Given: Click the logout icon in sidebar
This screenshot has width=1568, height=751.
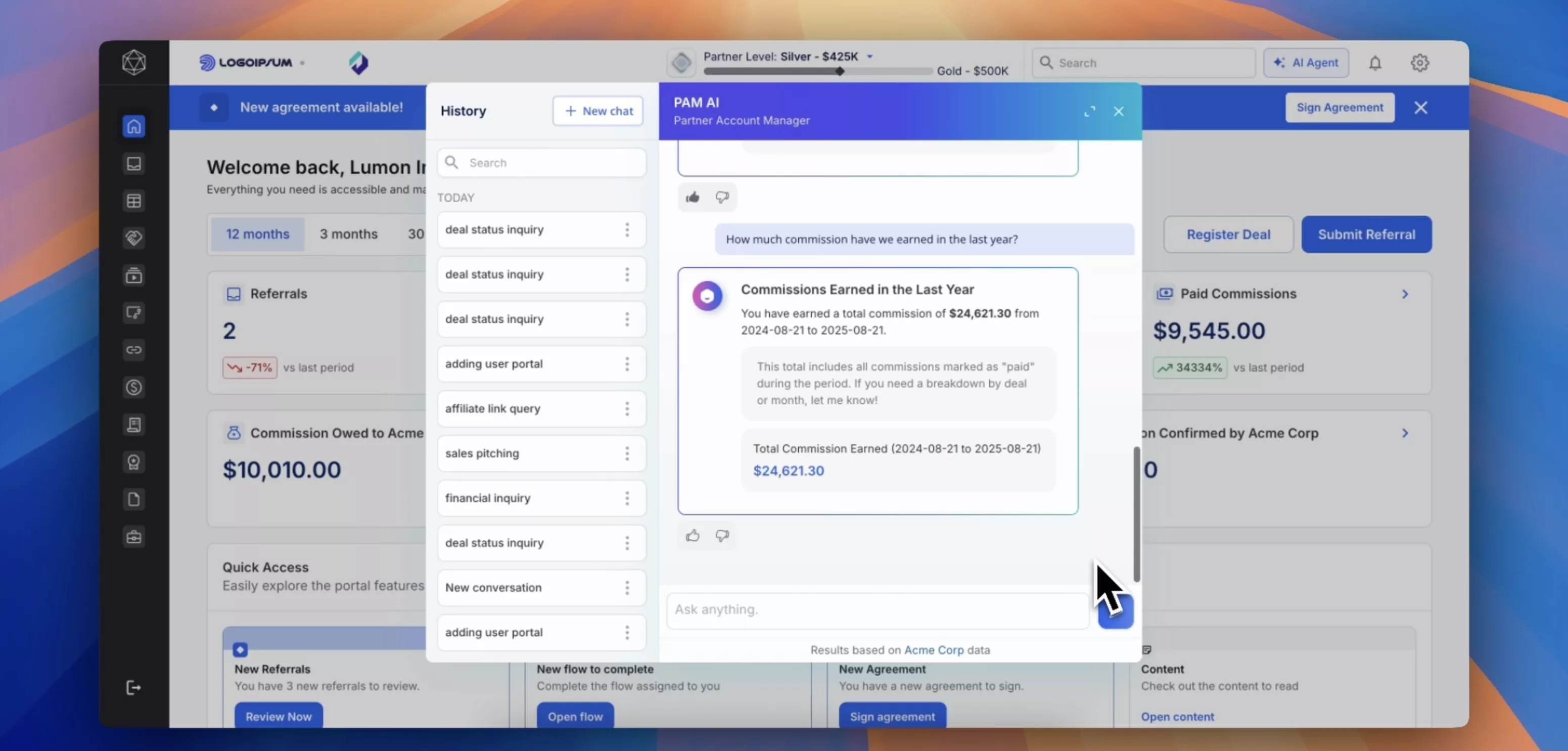Looking at the screenshot, I should [133, 688].
